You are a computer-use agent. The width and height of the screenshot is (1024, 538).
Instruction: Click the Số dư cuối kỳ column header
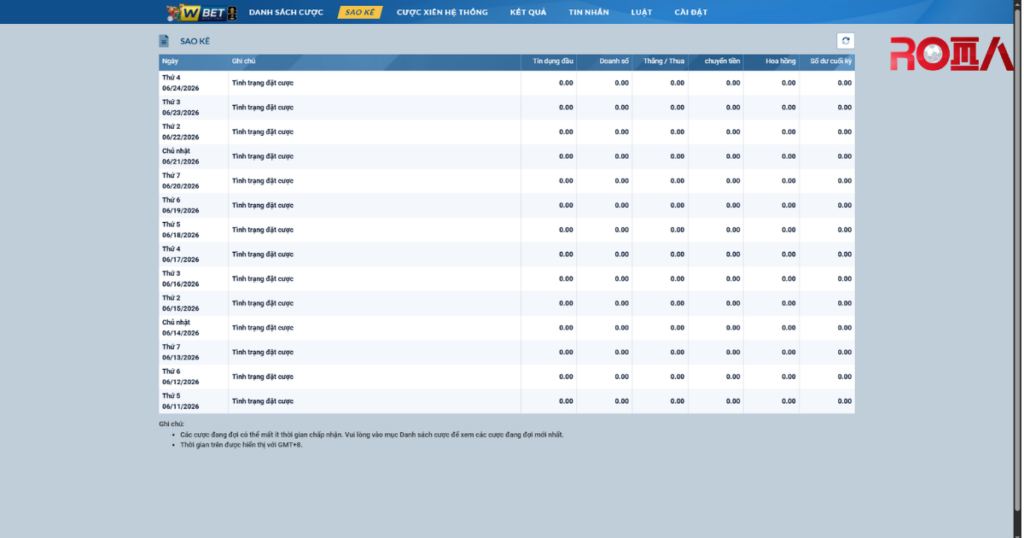pos(827,61)
